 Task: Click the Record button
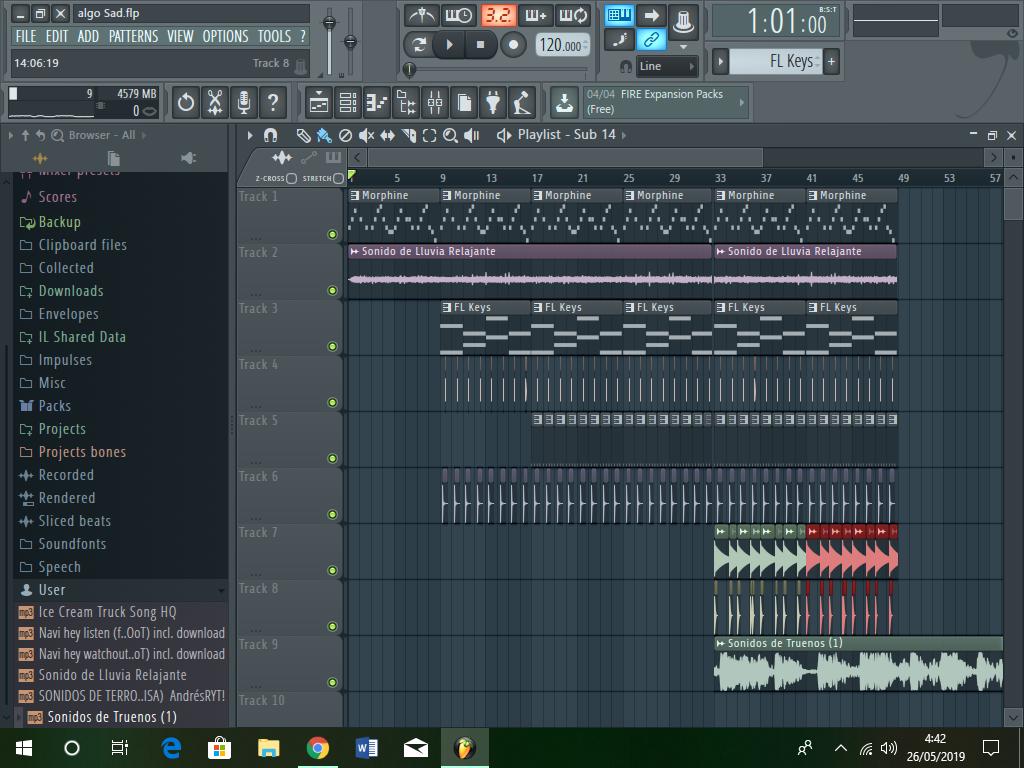tap(513, 45)
